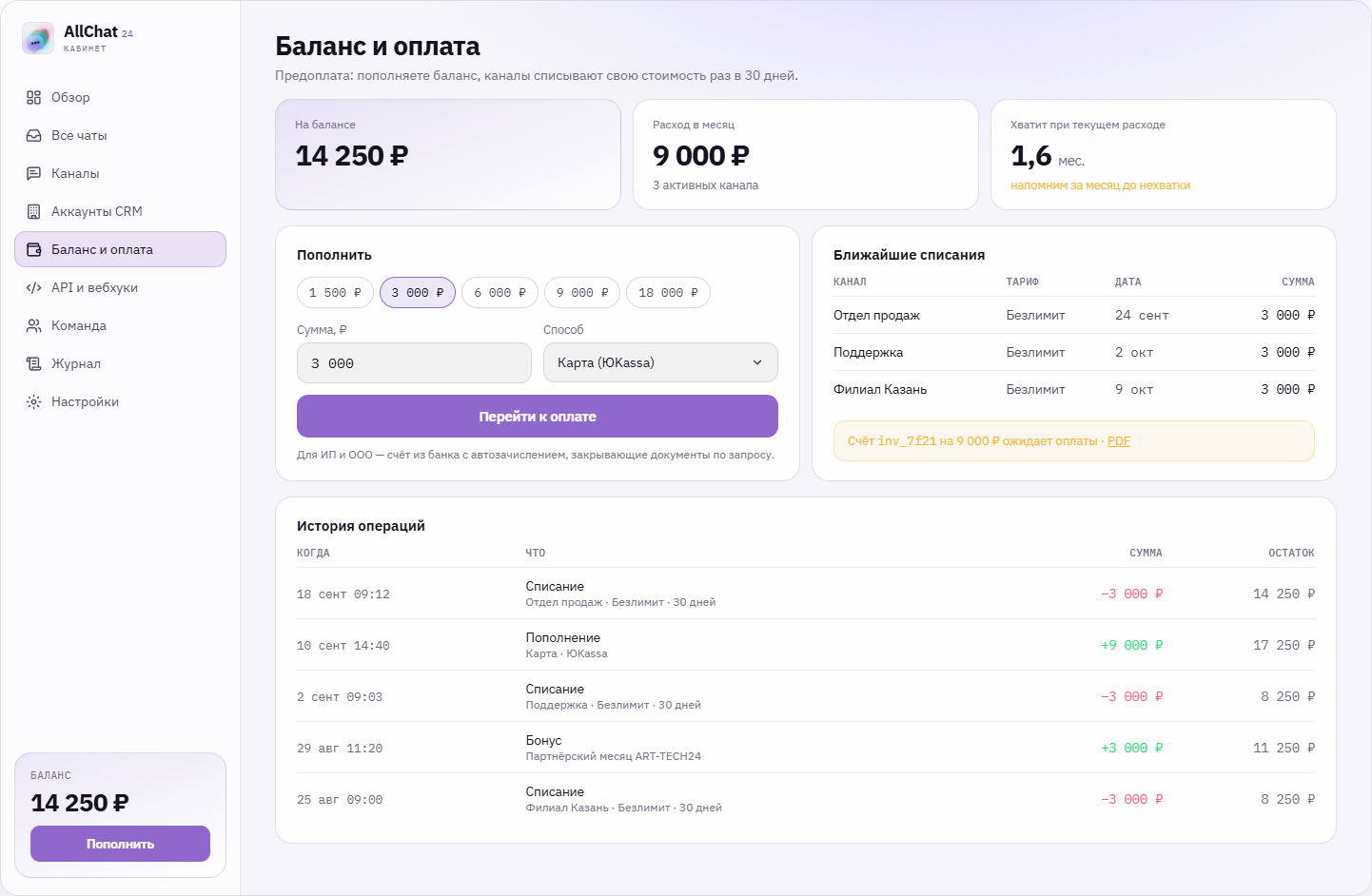
Task: Click the На балансе 14 250 ₽ card
Action: coord(448,154)
